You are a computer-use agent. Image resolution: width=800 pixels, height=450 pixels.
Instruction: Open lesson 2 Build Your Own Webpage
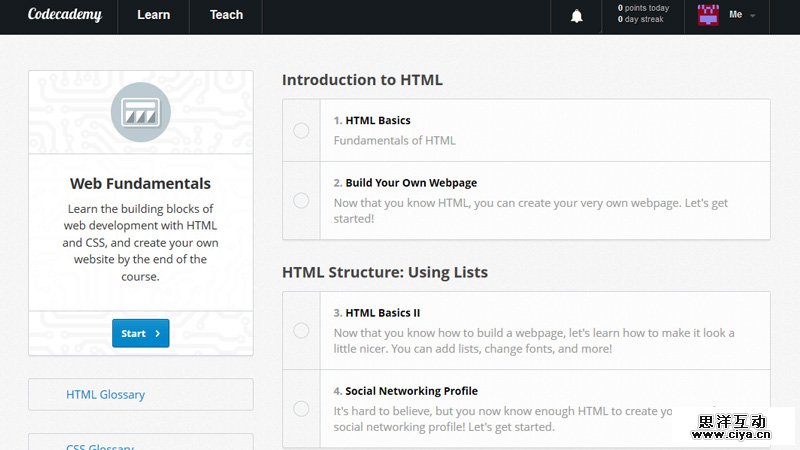pyautogui.click(x=411, y=183)
